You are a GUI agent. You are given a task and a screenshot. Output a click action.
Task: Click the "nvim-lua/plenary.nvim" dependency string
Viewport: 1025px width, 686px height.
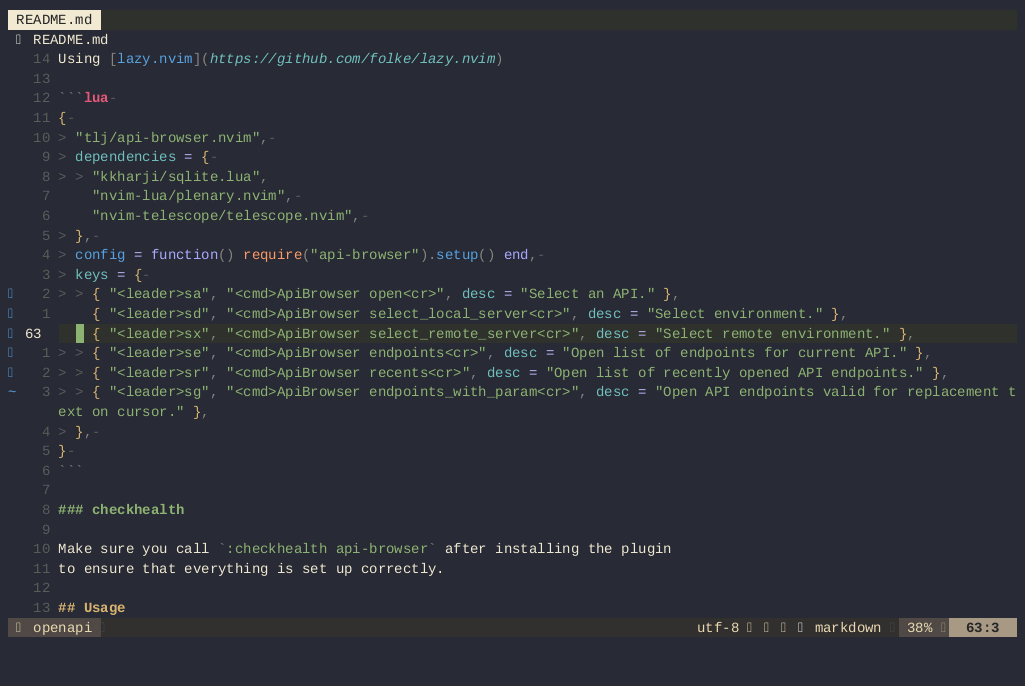[x=188, y=196]
